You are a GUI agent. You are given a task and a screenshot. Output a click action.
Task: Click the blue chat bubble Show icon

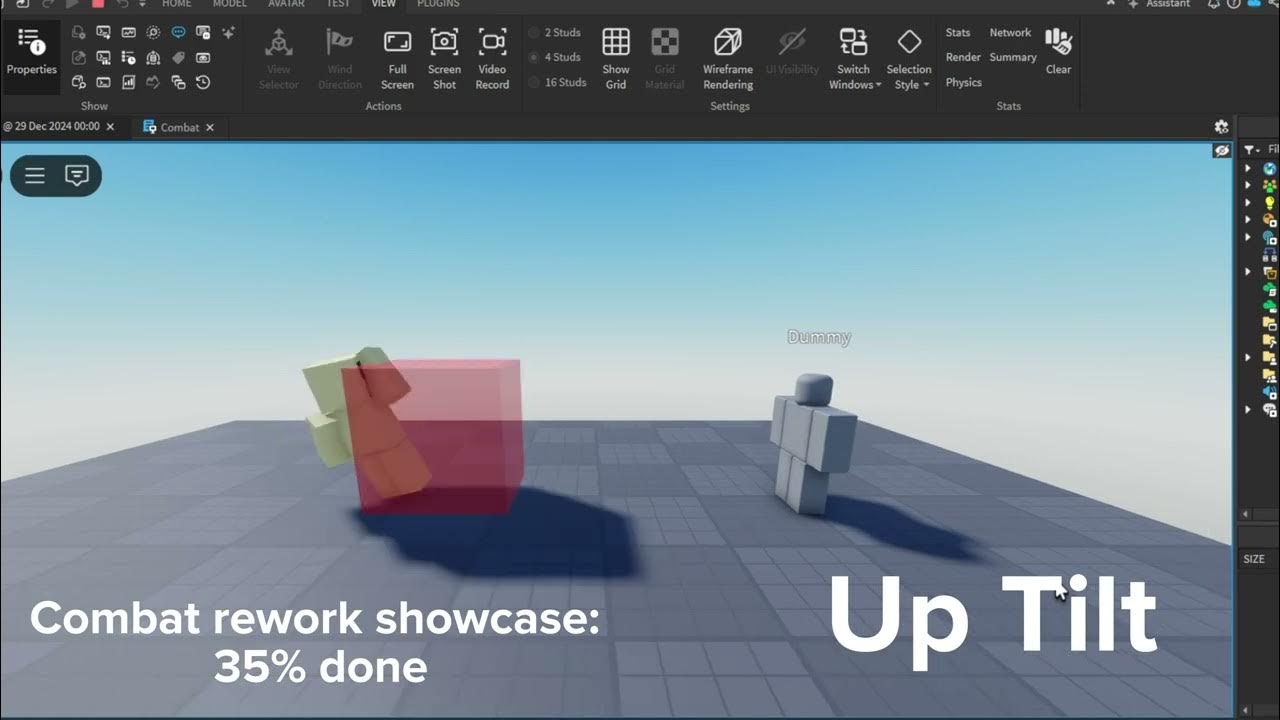coord(178,33)
